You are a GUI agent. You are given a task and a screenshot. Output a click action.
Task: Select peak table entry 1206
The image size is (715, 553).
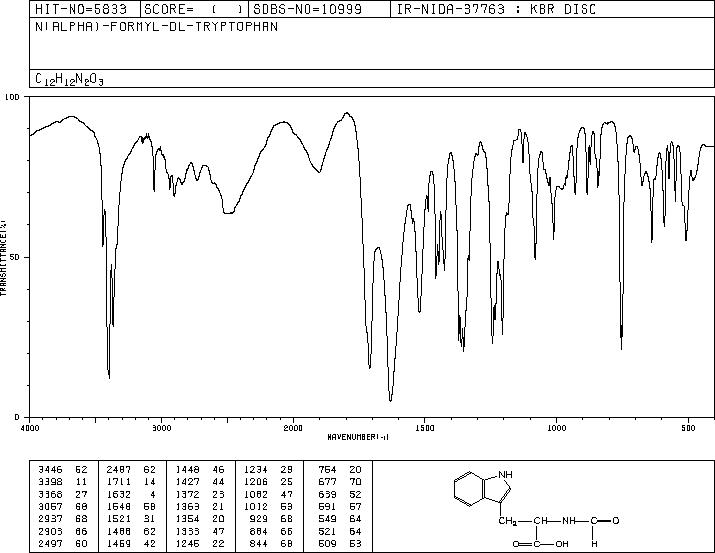click(x=256, y=482)
